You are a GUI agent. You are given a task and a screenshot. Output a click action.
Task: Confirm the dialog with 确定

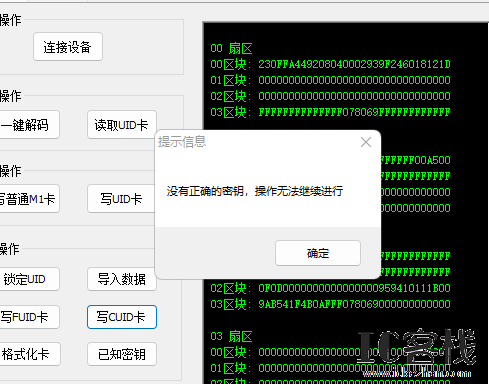[318, 253]
